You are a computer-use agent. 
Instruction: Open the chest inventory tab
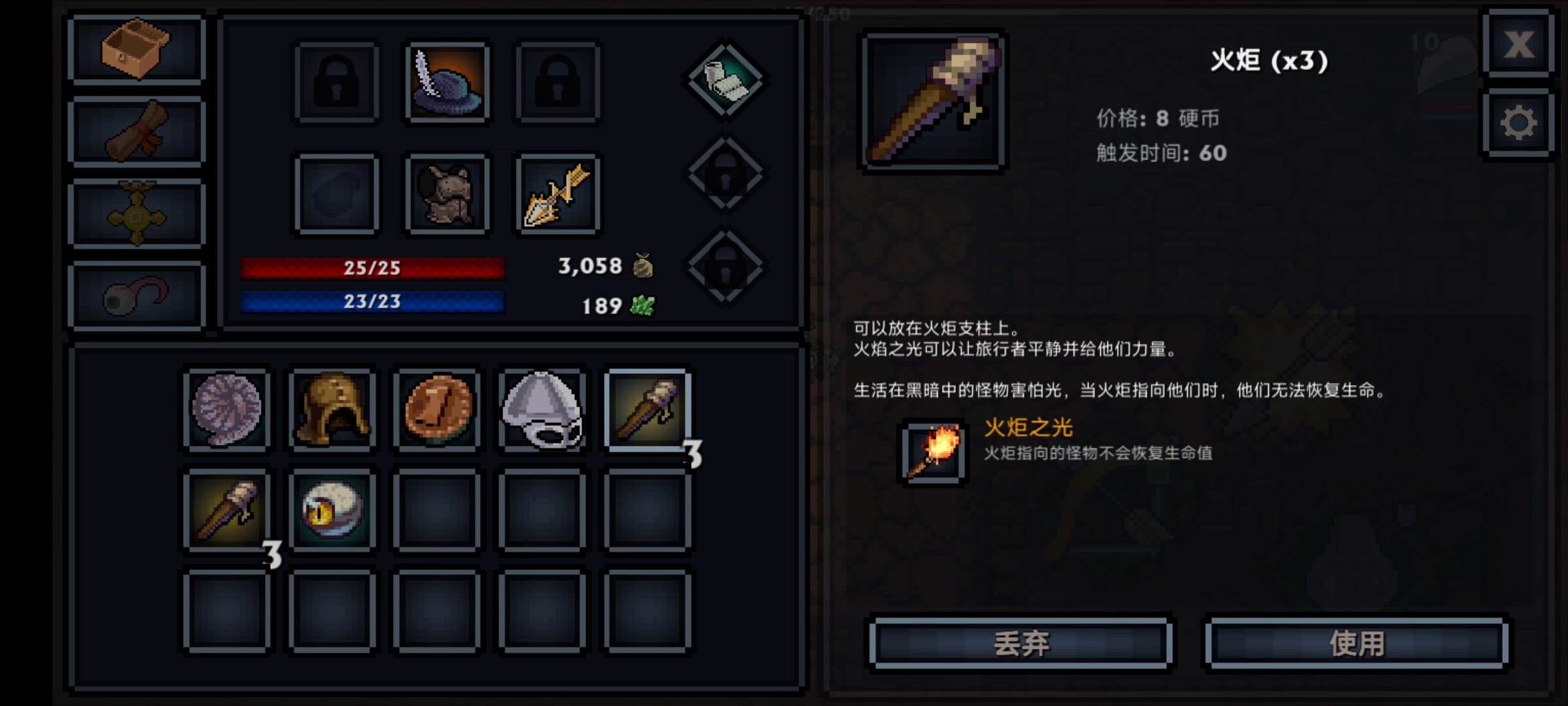tap(136, 49)
